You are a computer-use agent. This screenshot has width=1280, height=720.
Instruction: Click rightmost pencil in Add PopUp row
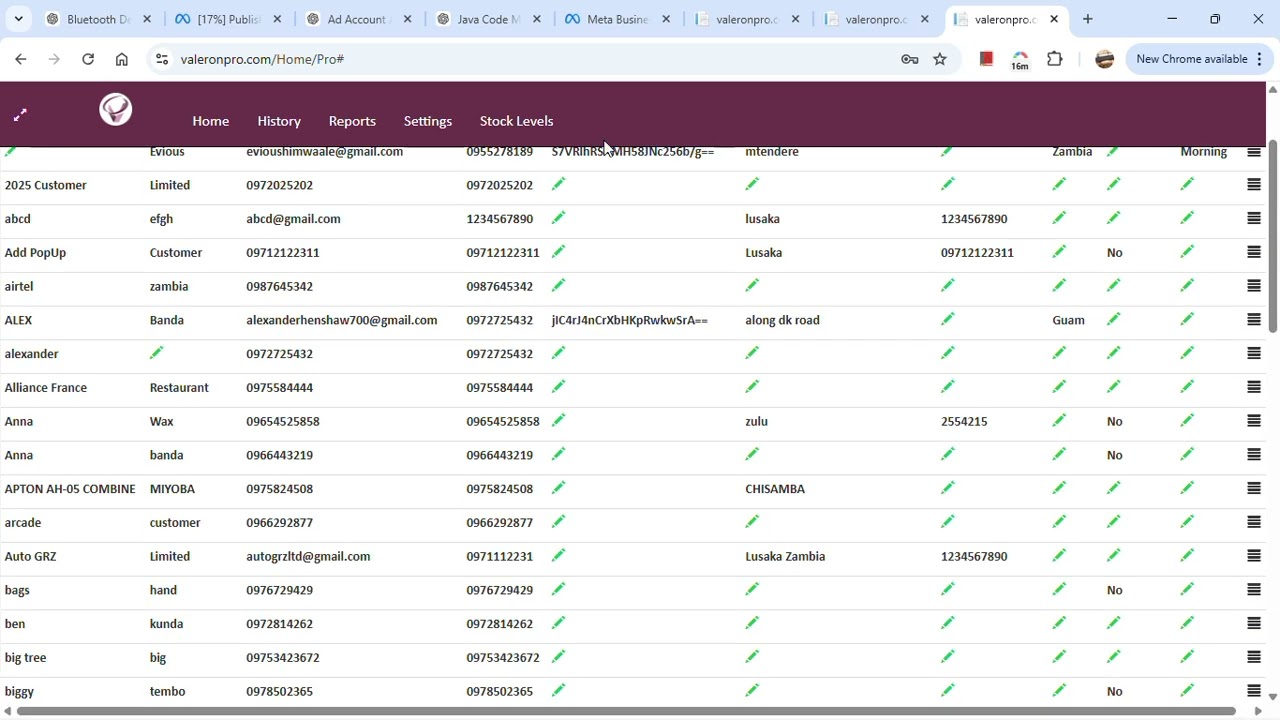(x=1187, y=252)
